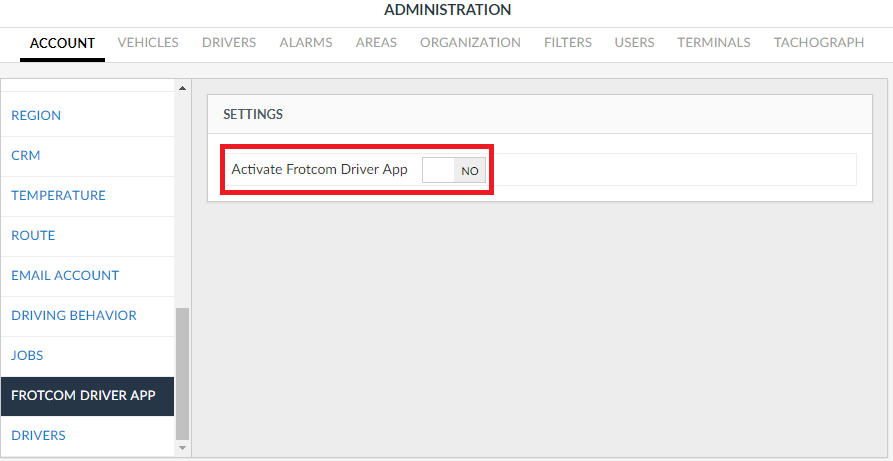893x461 pixels.
Task: Switch to the Users tab
Action: click(x=635, y=43)
